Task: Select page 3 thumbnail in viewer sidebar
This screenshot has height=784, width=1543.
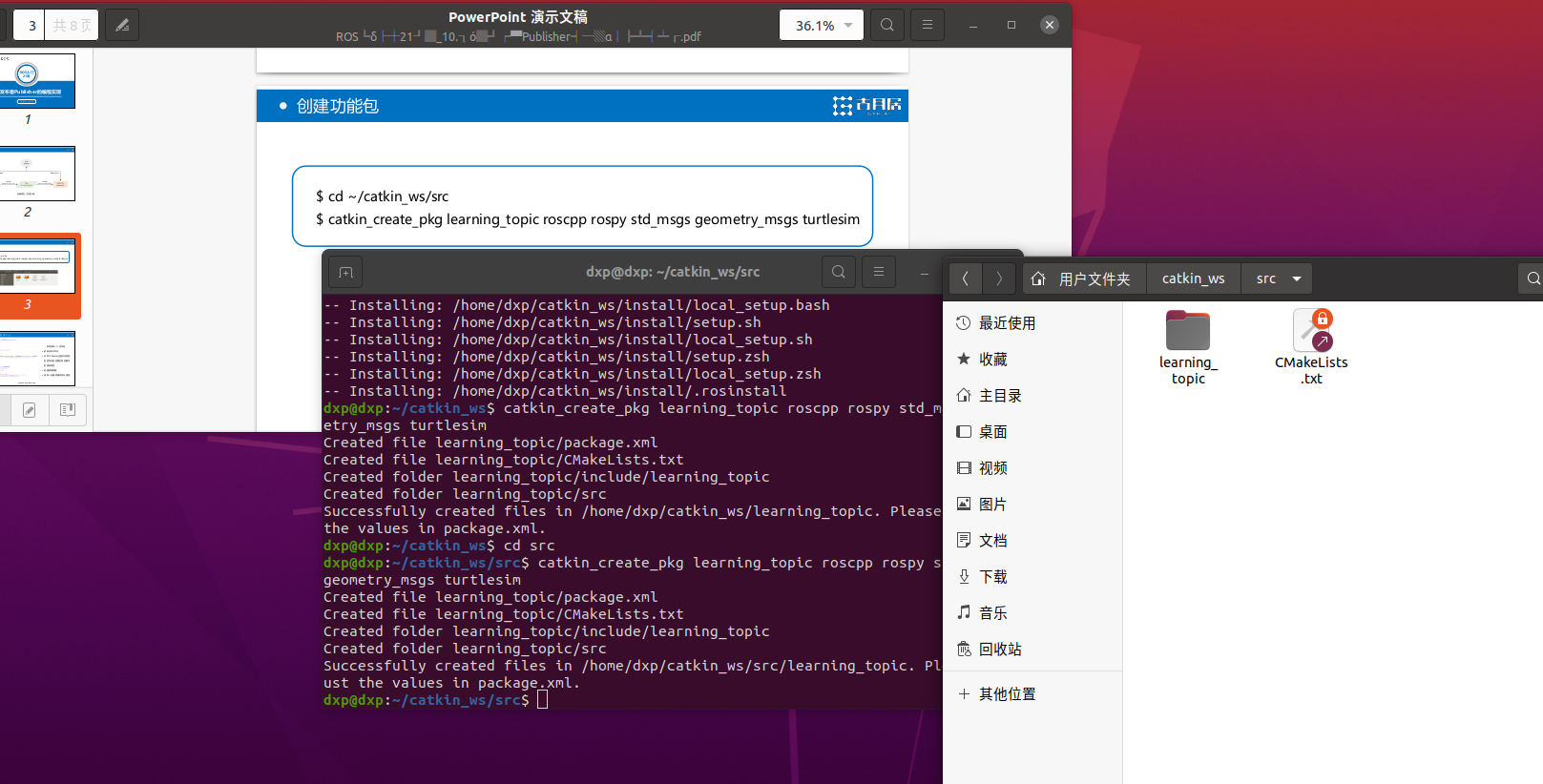Action: point(37,266)
